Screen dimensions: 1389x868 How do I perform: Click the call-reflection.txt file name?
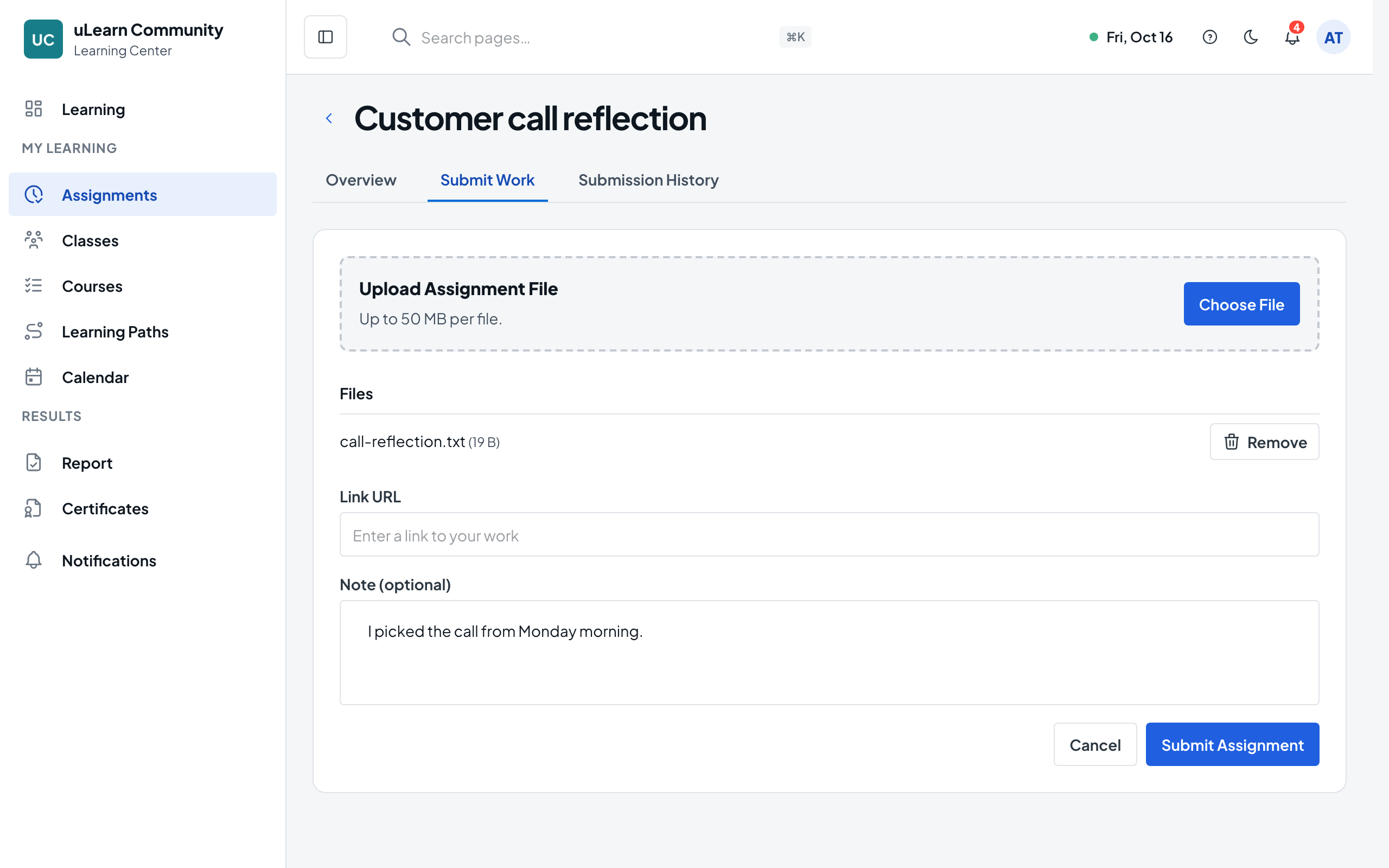[x=403, y=442]
